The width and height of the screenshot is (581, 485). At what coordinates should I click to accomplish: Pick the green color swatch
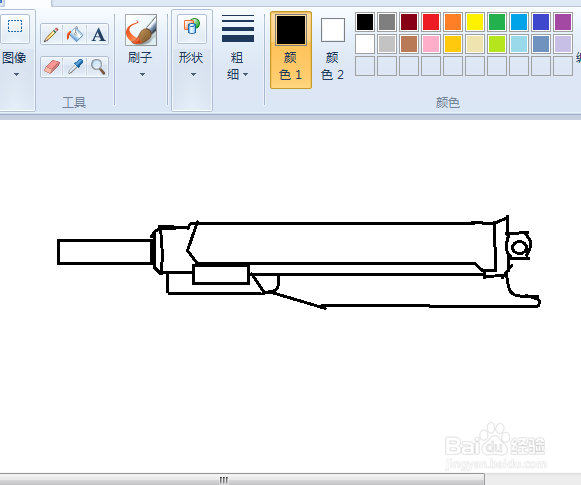[497, 22]
